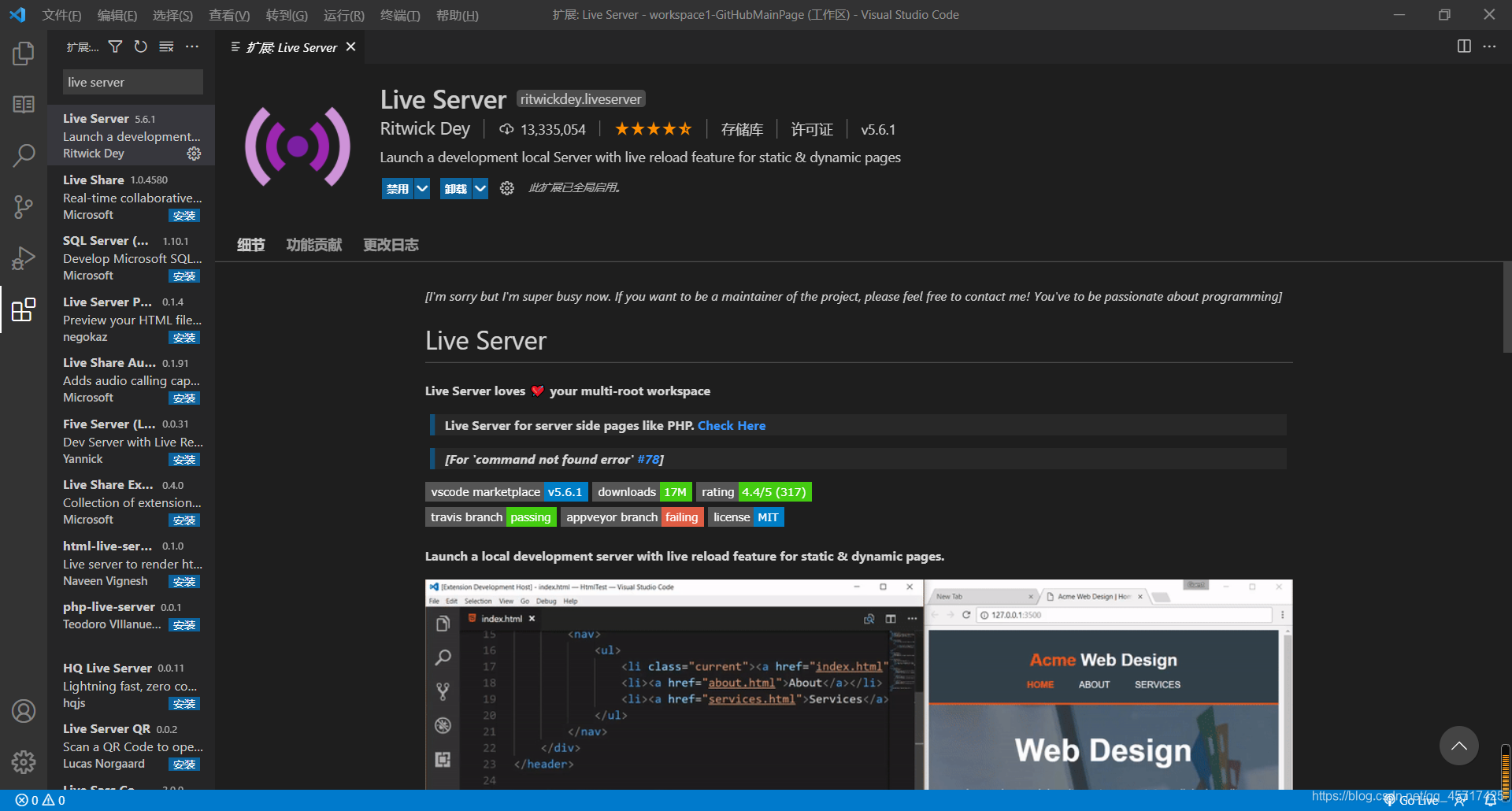Select Live Server 5.6.1 in extension list

click(131, 135)
